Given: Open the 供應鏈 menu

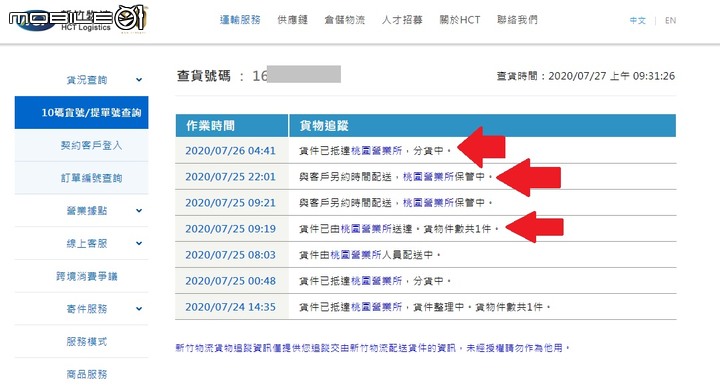Looking at the screenshot, I should pos(292,20).
